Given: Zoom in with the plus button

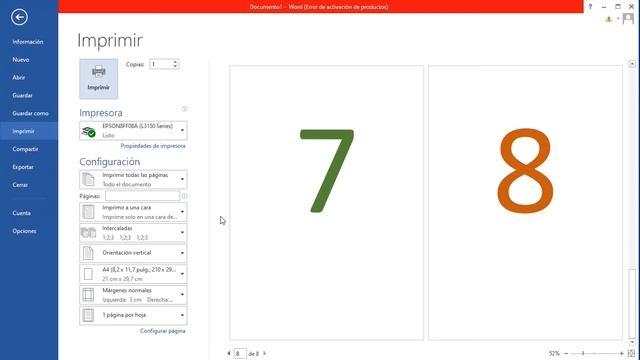Looking at the screenshot, I should click(x=622, y=353).
